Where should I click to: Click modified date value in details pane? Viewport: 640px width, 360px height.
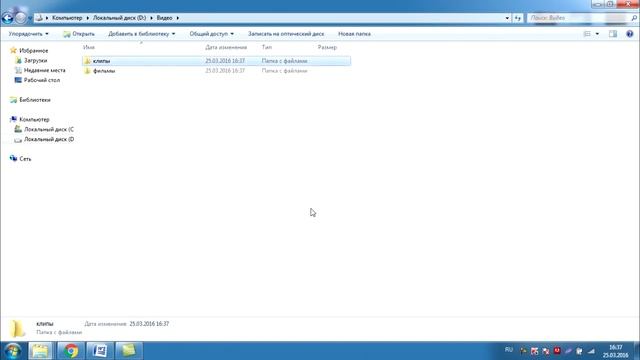(149, 324)
